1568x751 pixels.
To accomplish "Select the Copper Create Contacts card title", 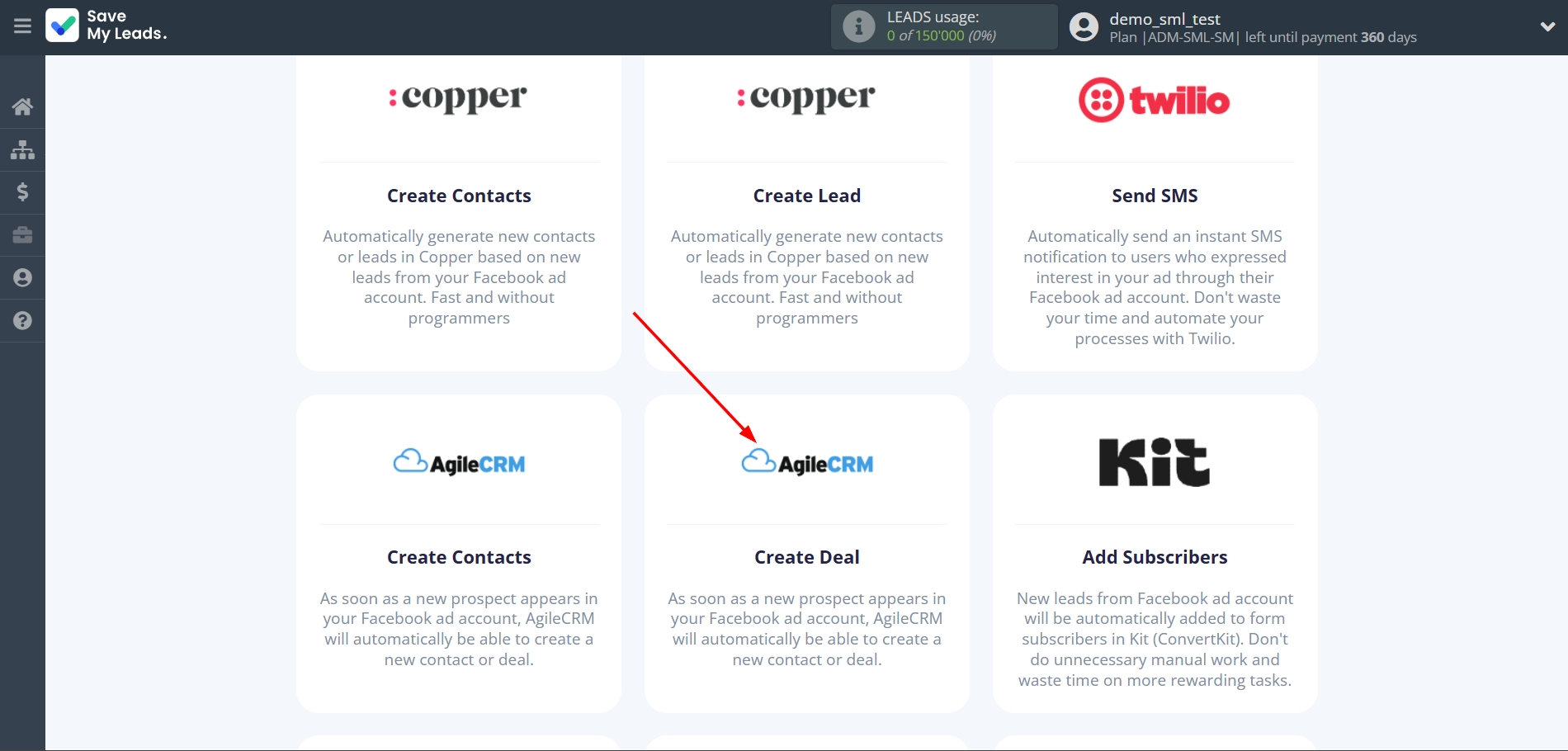I will 459,196.
